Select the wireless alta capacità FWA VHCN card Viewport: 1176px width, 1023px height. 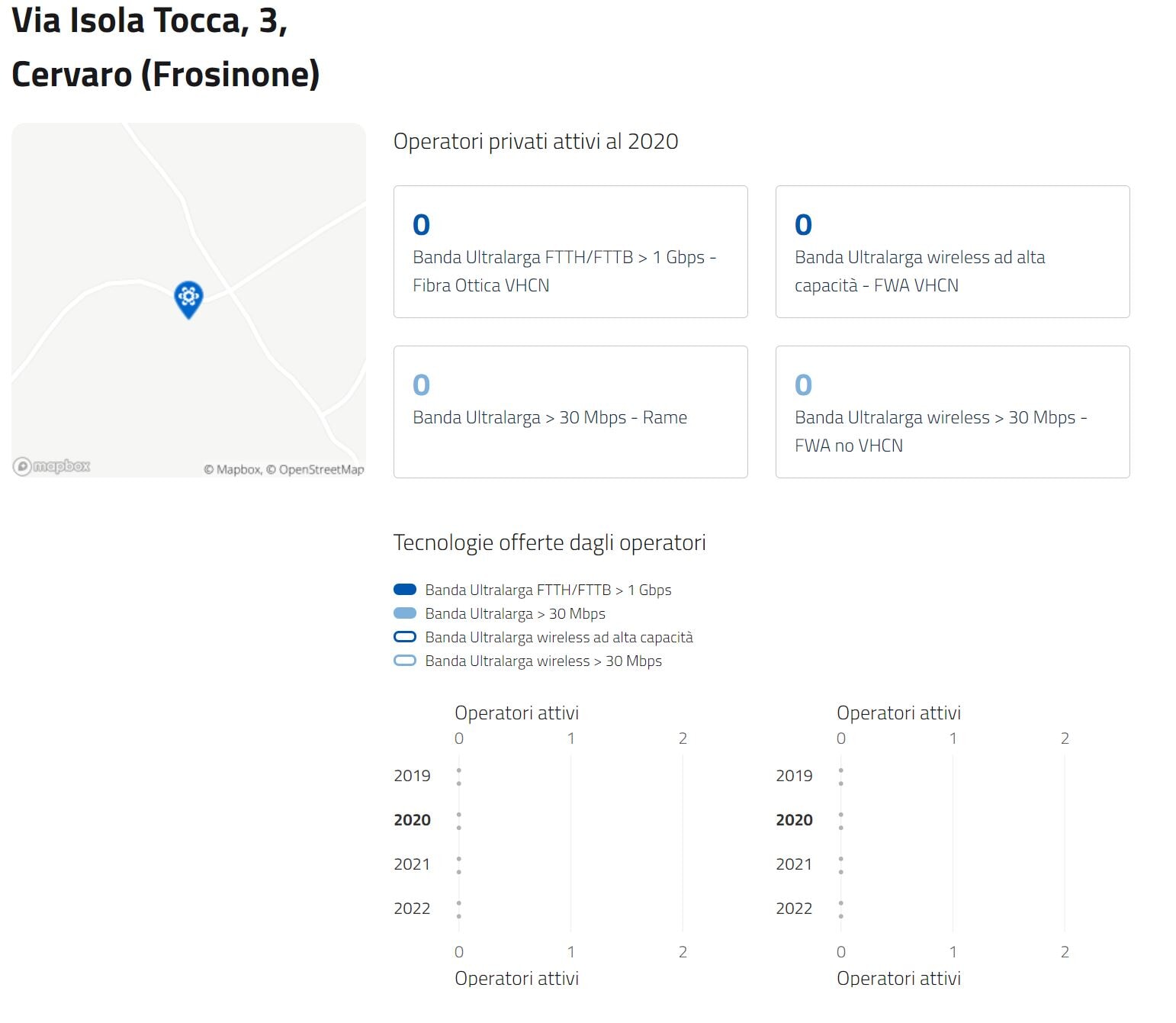pyautogui.click(x=952, y=252)
